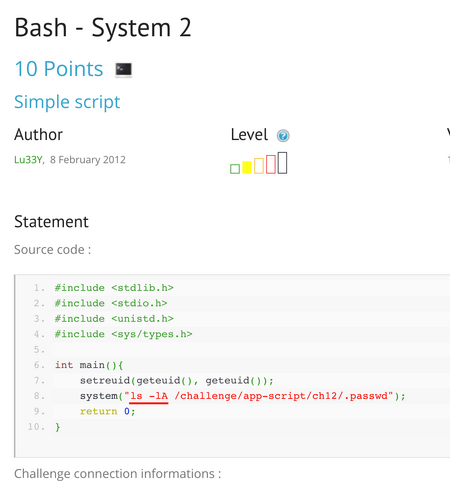Click the underlined ls -lA command text
The width and height of the screenshot is (450, 493).
pyautogui.click(x=149, y=396)
